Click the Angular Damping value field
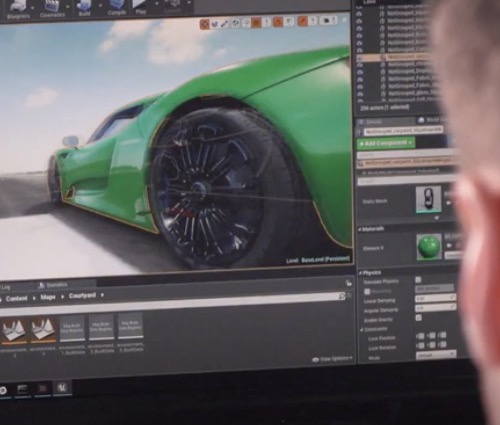The height and width of the screenshot is (425, 500). [435, 307]
